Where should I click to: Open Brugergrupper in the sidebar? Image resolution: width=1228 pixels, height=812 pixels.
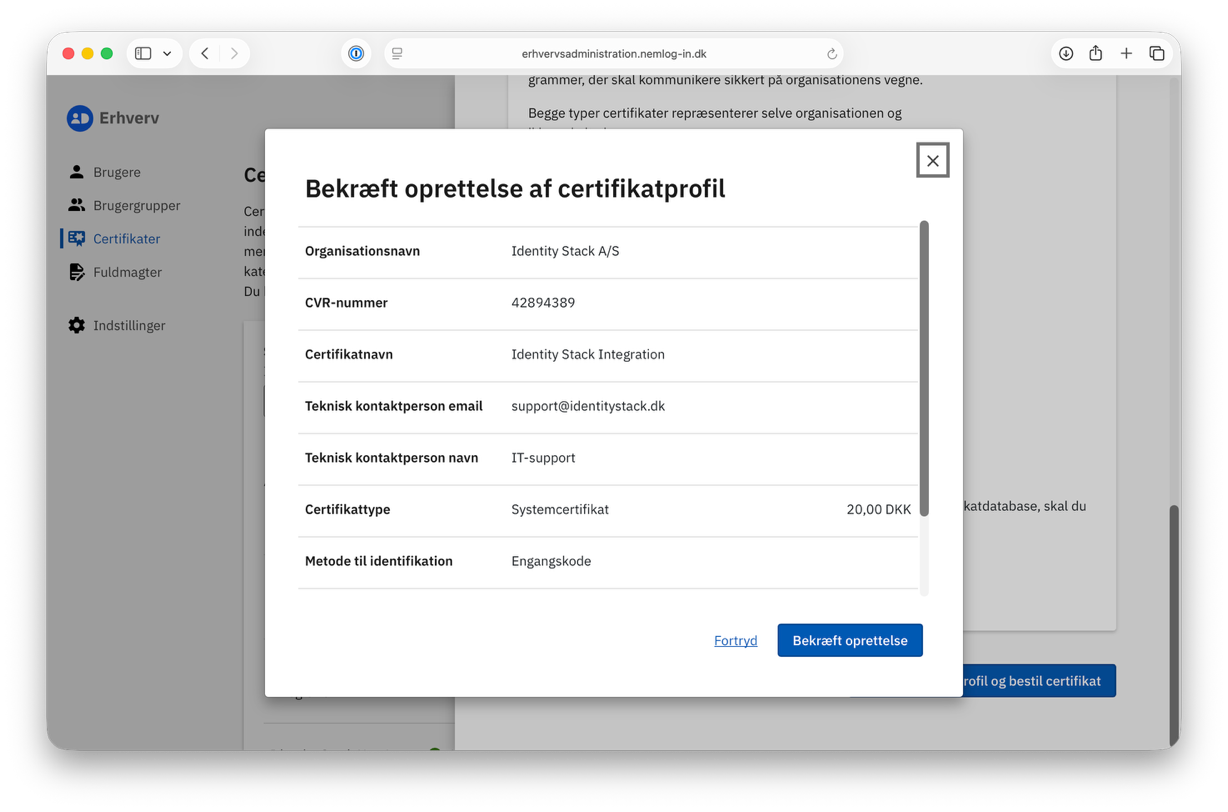coord(137,205)
